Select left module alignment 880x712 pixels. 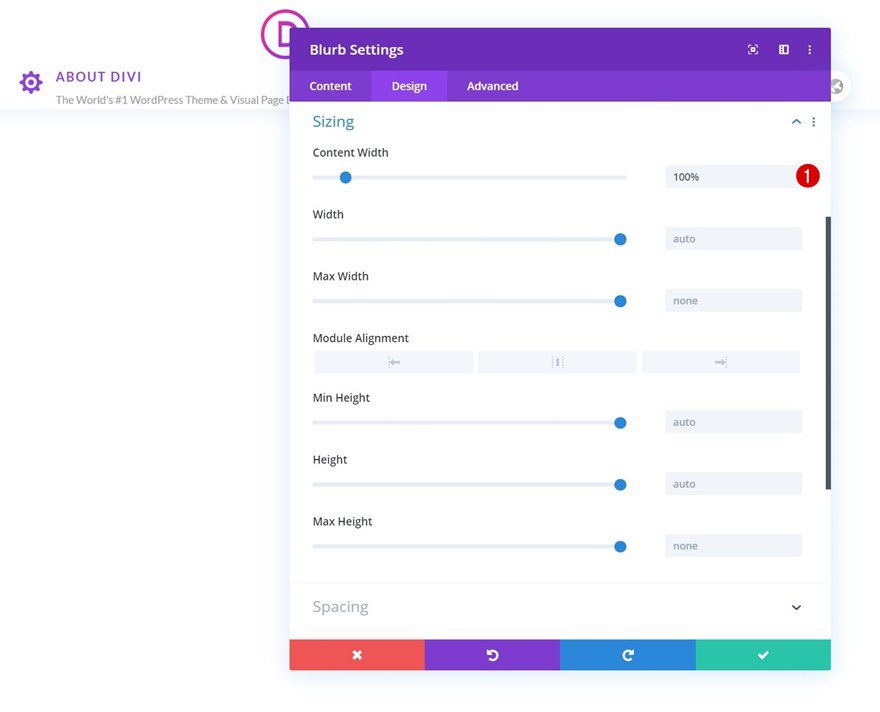(x=393, y=361)
